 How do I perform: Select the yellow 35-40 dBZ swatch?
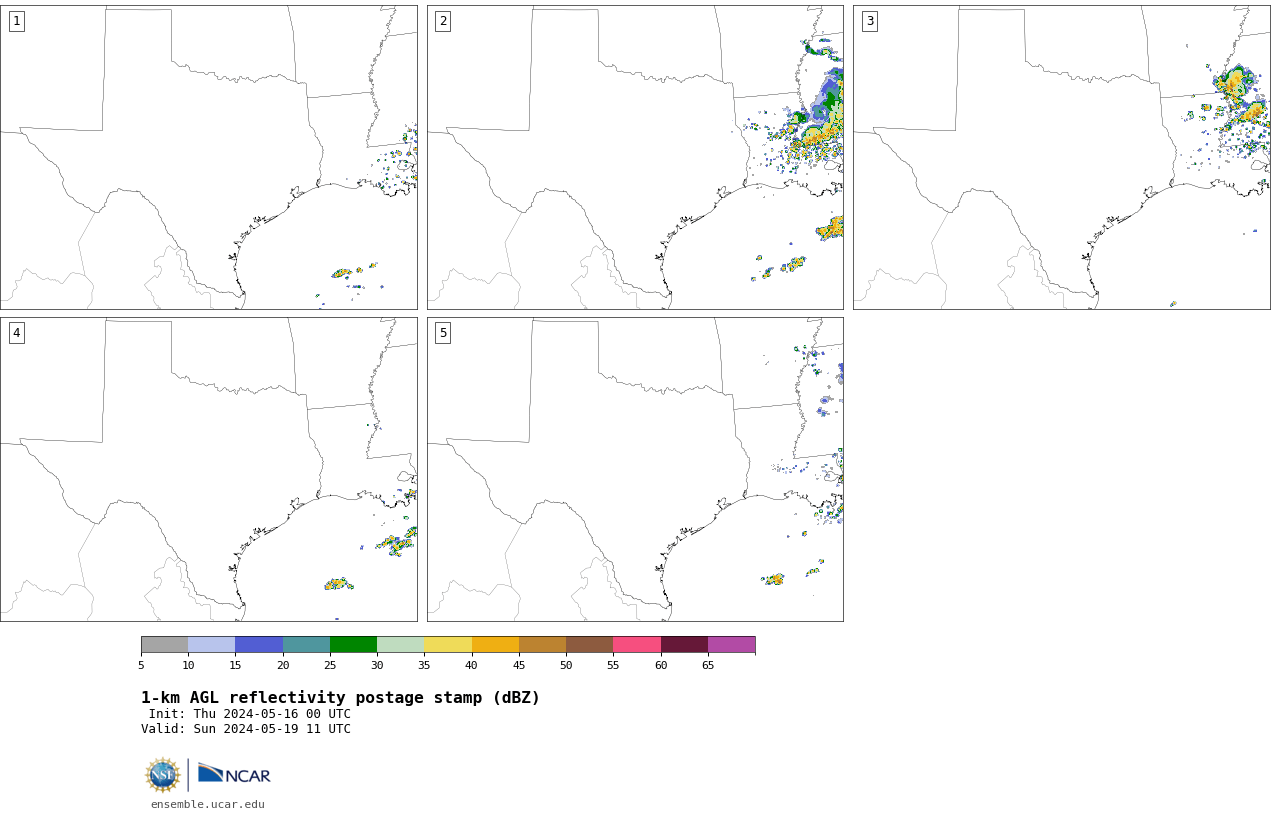(x=448, y=645)
